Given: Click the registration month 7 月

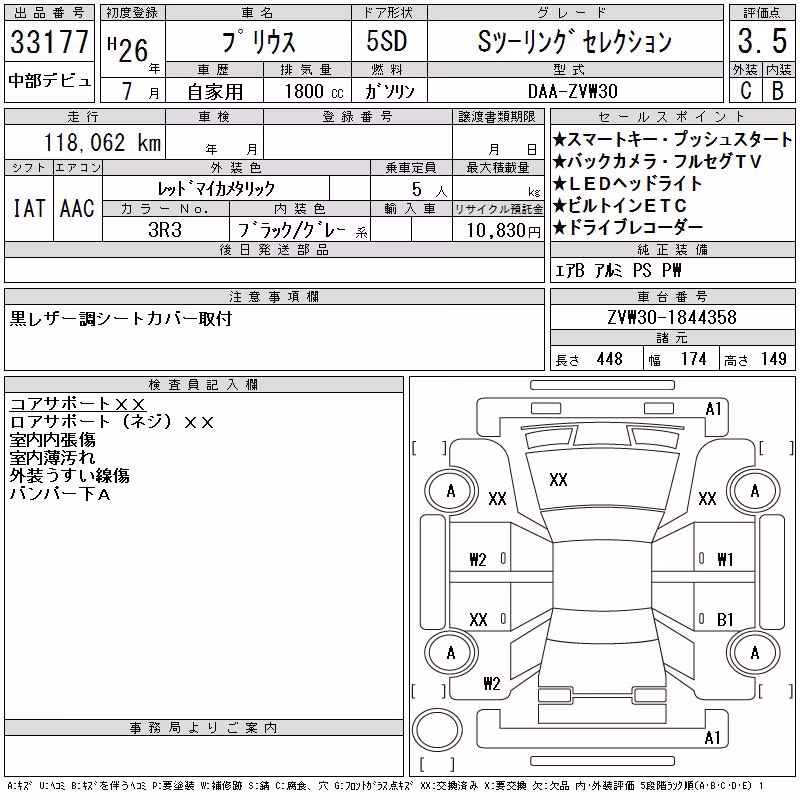Looking at the screenshot, I should click(x=140, y=91).
